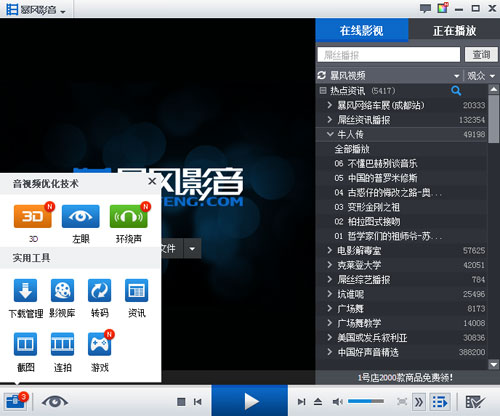Close the 音视频优化技术 popup panel
The height and width of the screenshot is (416, 500).
[x=152, y=181]
